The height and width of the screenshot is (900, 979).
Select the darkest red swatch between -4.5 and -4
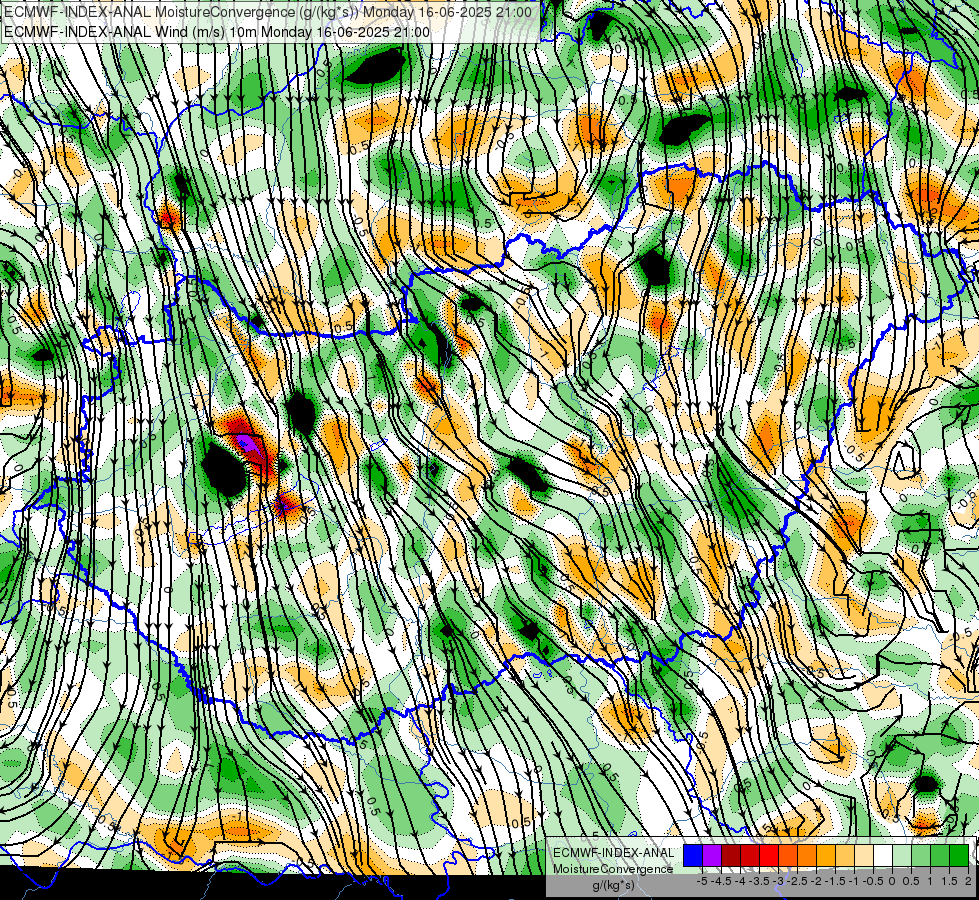click(x=731, y=856)
